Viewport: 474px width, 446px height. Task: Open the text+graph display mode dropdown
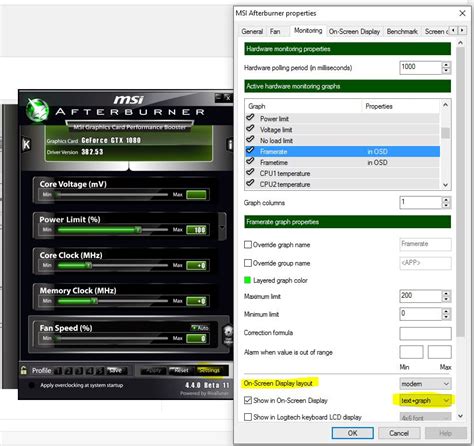click(x=425, y=400)
